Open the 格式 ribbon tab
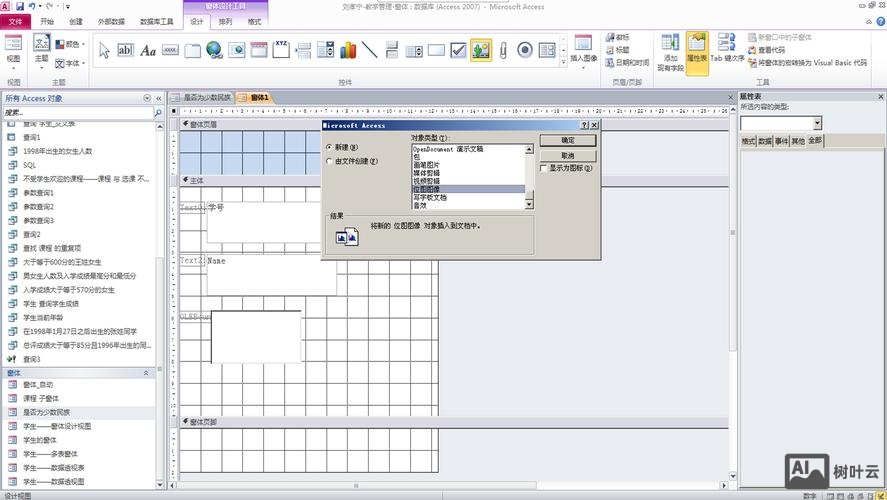Image resolution: width=887 pixels, height=500 pixels. pyautogui.click(x=254, y=21)
